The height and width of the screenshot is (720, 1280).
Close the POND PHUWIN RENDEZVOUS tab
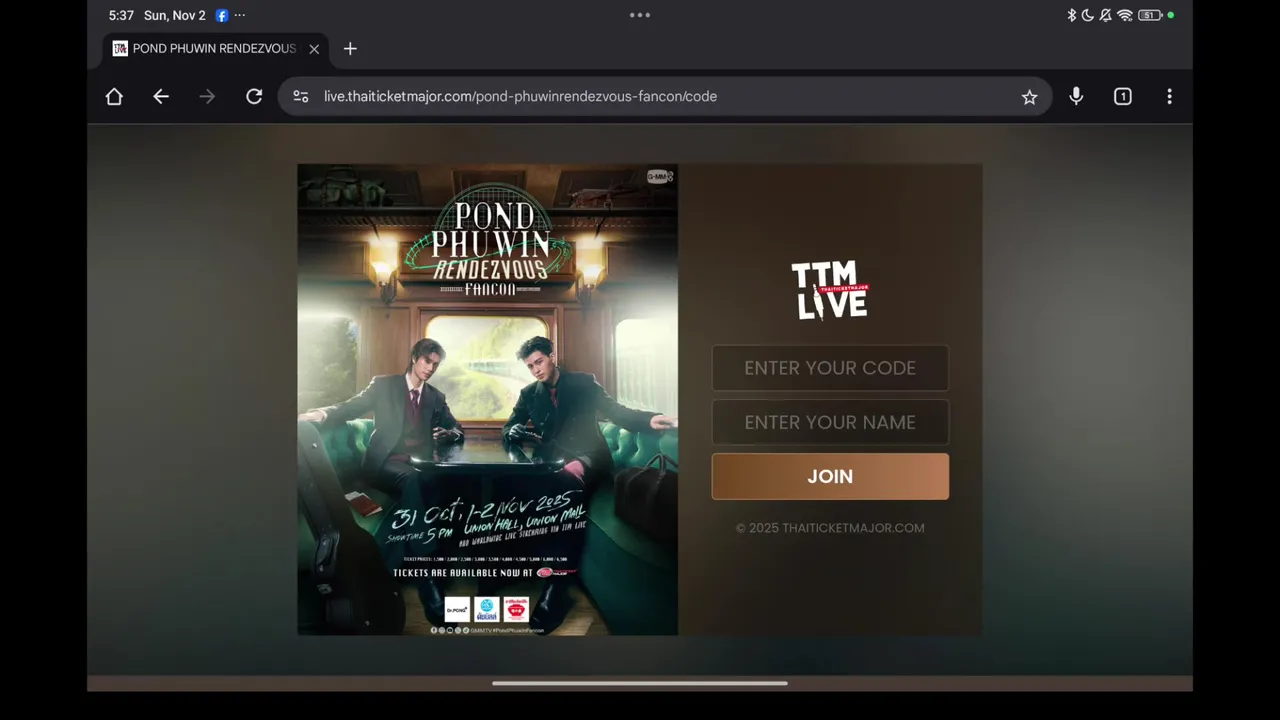pos(314,49)
